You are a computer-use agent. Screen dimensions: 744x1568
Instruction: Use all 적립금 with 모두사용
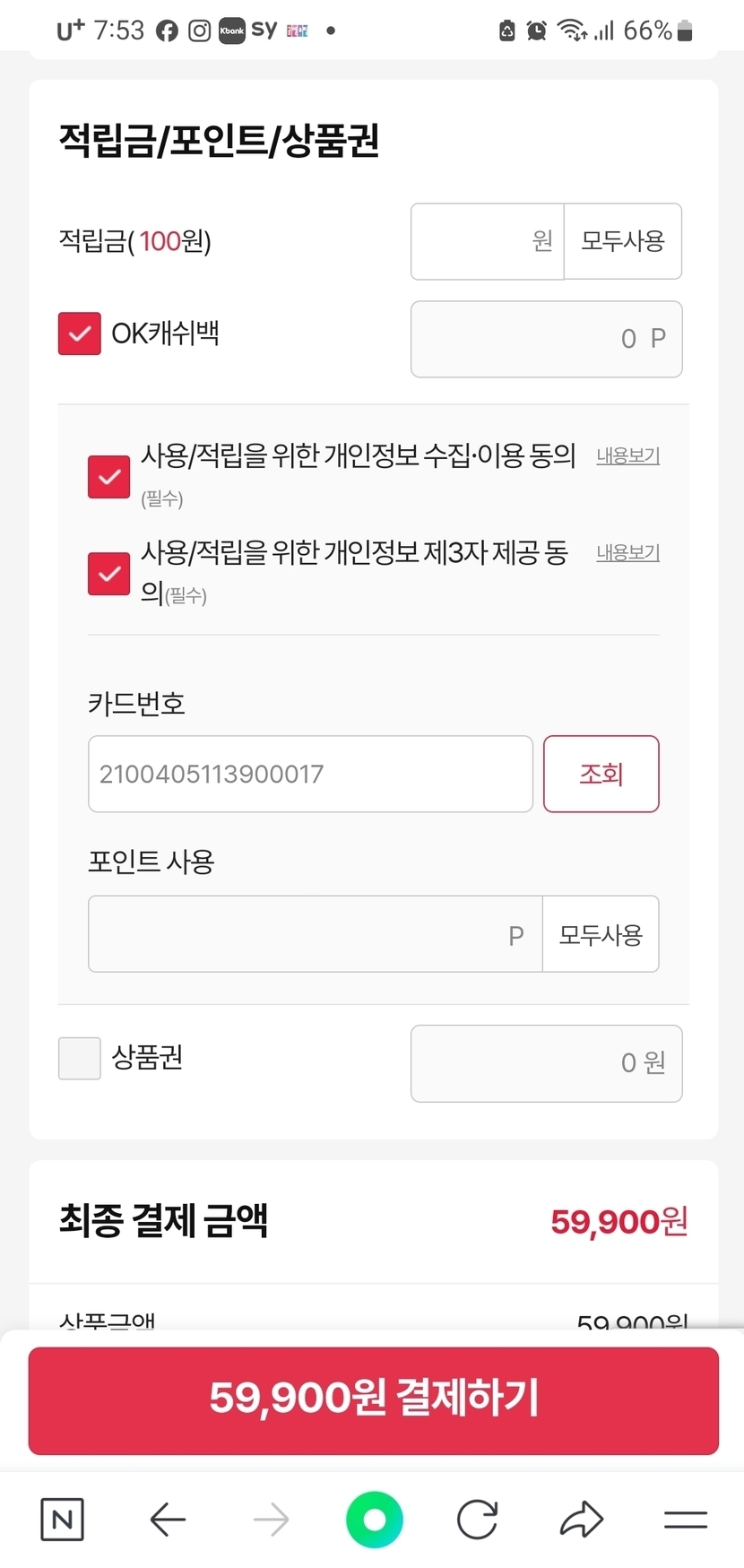click(x=622, y=241)
